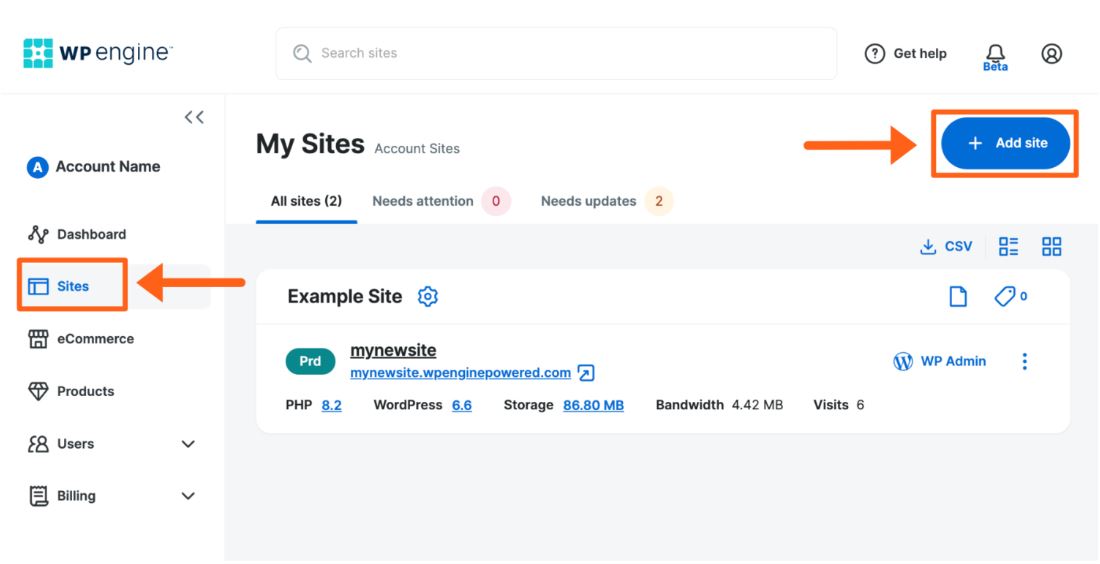The height and width of the screenshot is (564, 1100).
Task: Click the WordPress 6.6 version link
Action: click(x=462, y=405)
